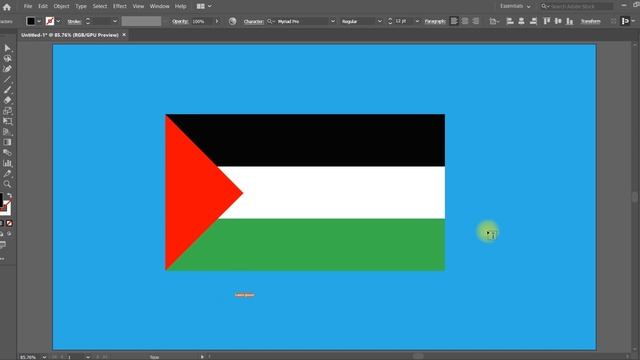Select the Pen tool
The height and width of the screenshot is (360, 640).
click(7, 69)
